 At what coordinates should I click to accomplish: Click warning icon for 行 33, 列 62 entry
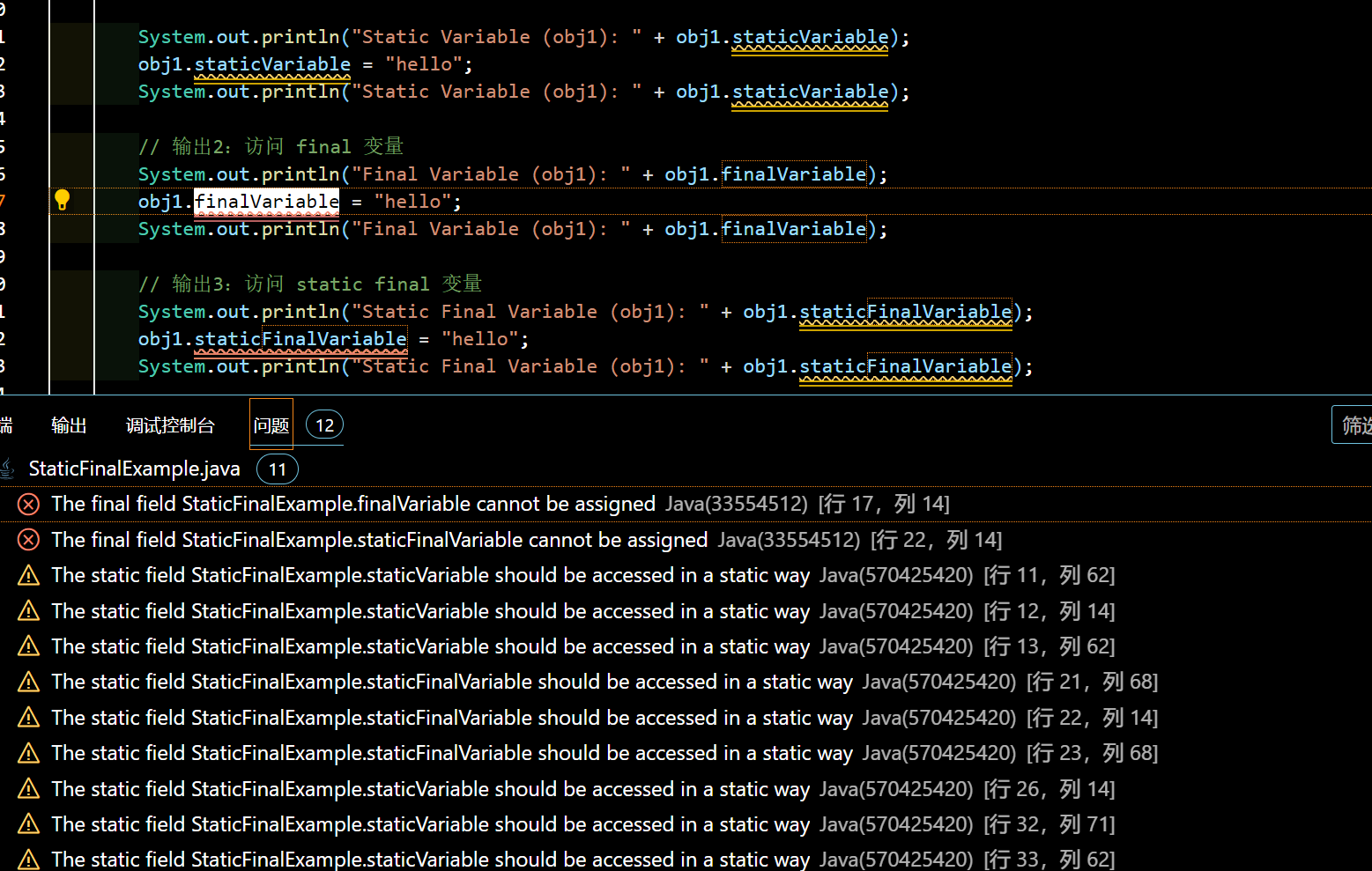28,860
